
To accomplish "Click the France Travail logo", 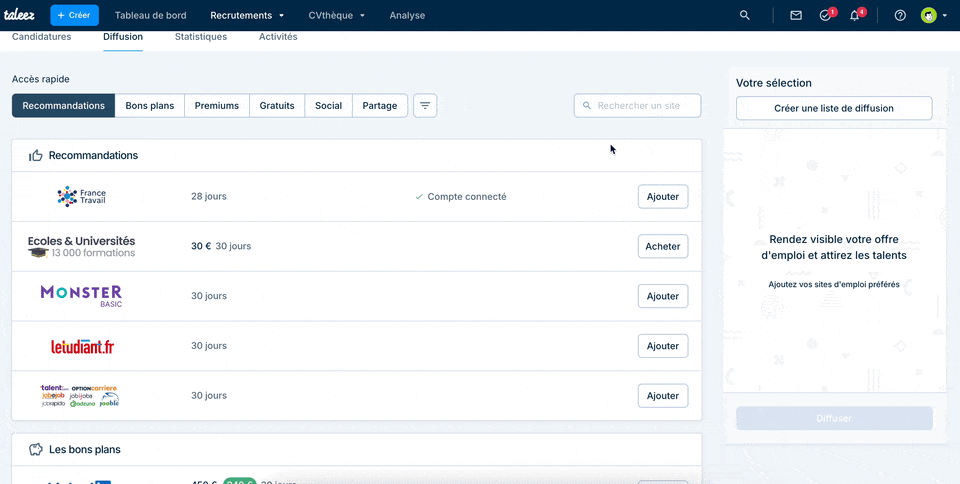I will pos(81,196).
